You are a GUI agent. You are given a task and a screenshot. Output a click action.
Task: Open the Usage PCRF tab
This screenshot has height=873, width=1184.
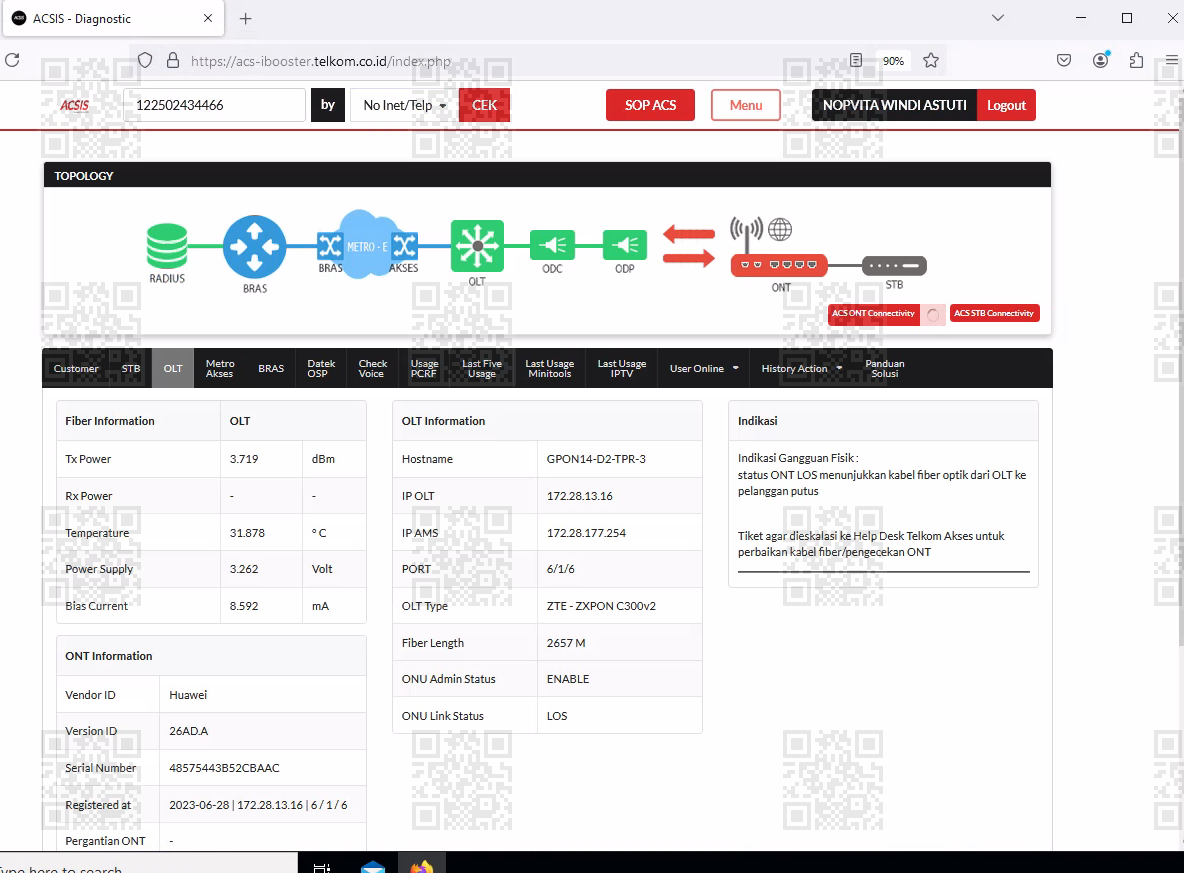click(x=424, y=369)
